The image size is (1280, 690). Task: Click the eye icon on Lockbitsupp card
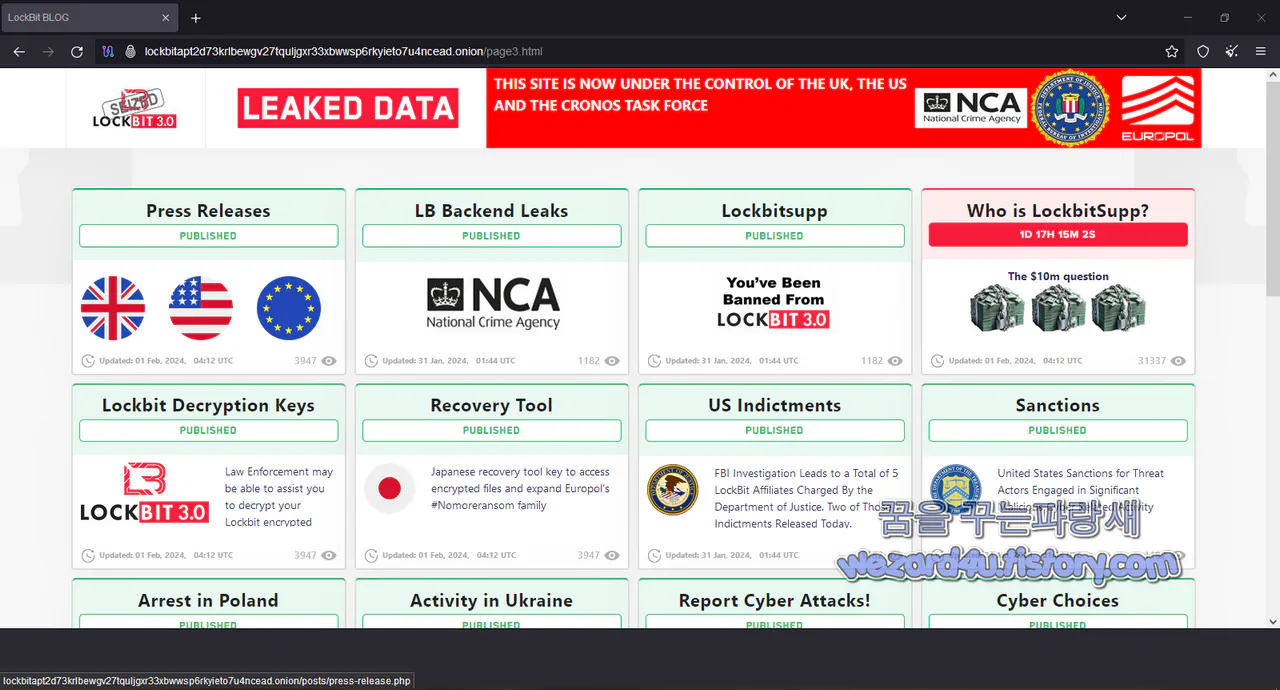click(x=895, y=361)
